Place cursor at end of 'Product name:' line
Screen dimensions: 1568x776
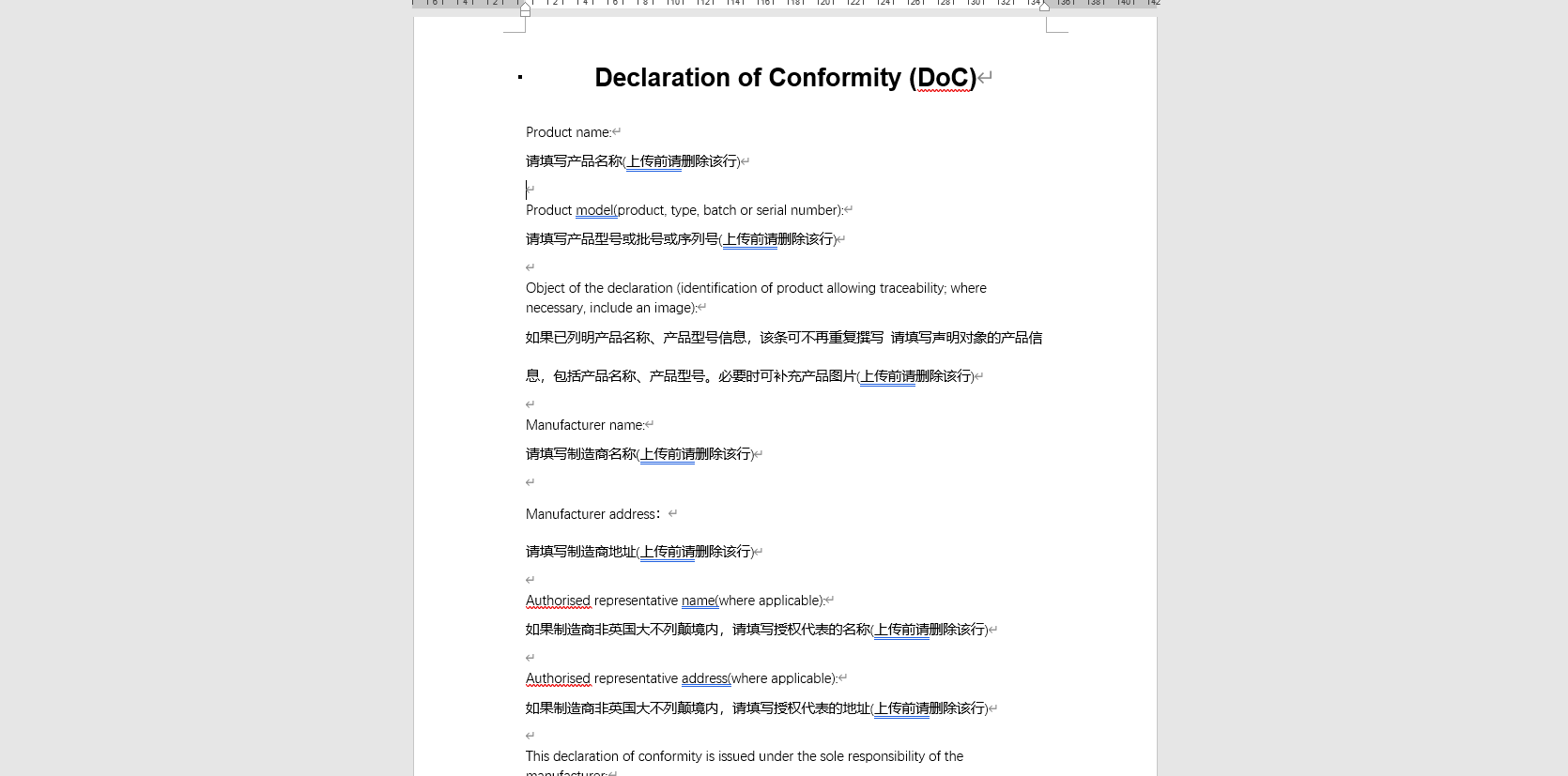coord(611,132)
